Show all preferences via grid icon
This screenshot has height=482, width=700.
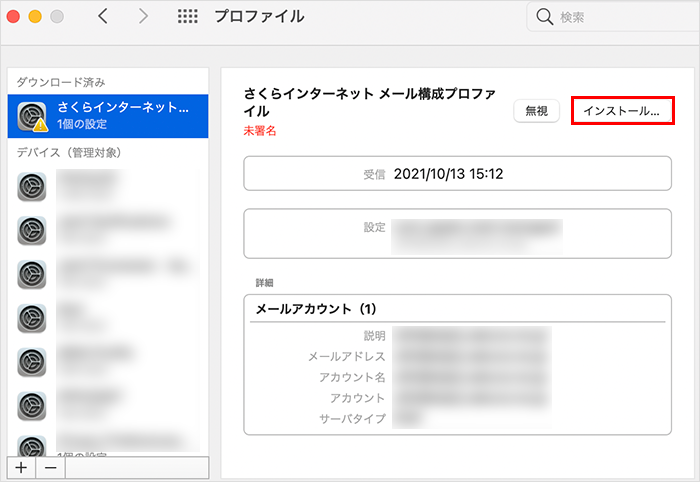tap(186, 17)
